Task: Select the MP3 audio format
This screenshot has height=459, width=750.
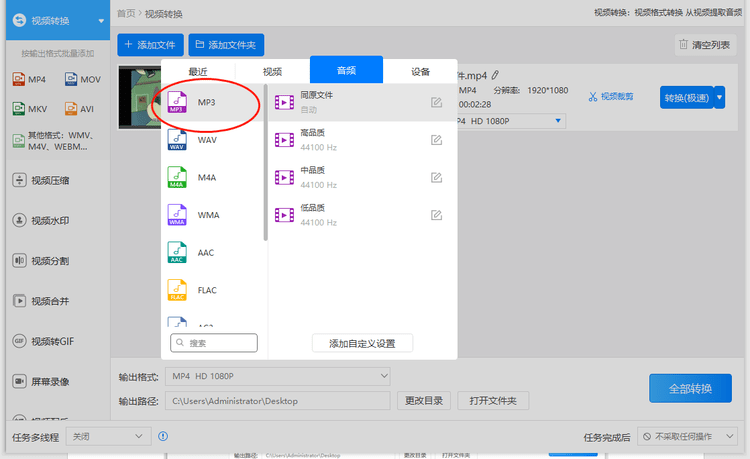Action: point(205,102)
